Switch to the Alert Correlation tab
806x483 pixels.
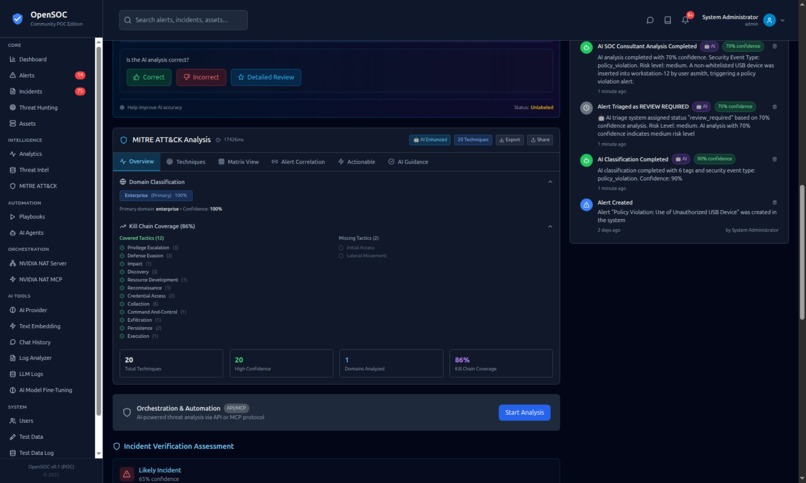pyautogui.click(x=298, y=162)
